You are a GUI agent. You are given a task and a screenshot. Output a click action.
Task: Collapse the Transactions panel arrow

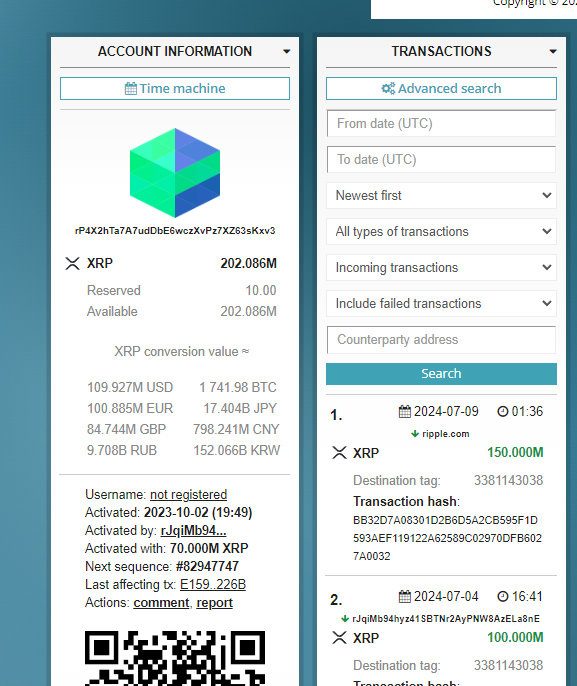coord(553,52)
